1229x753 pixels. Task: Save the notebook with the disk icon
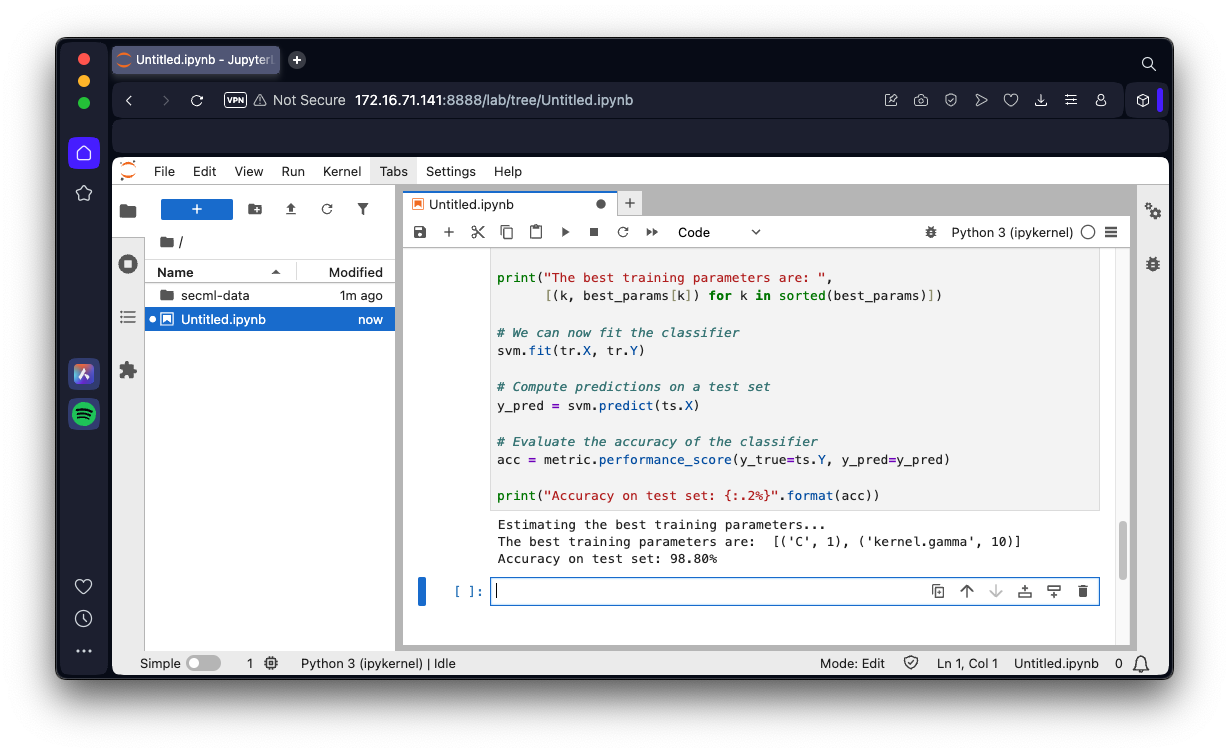(x=420, y=232)
